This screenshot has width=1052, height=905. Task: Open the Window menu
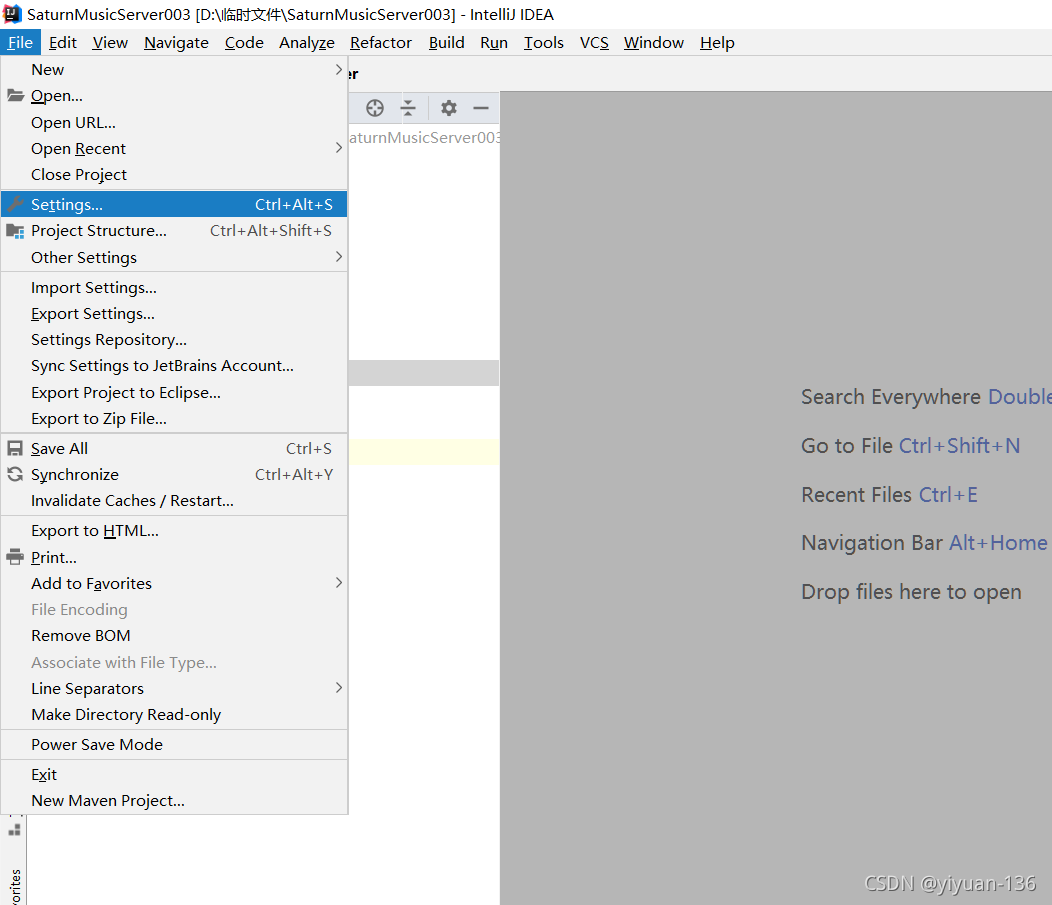click(x=653, y=42)
